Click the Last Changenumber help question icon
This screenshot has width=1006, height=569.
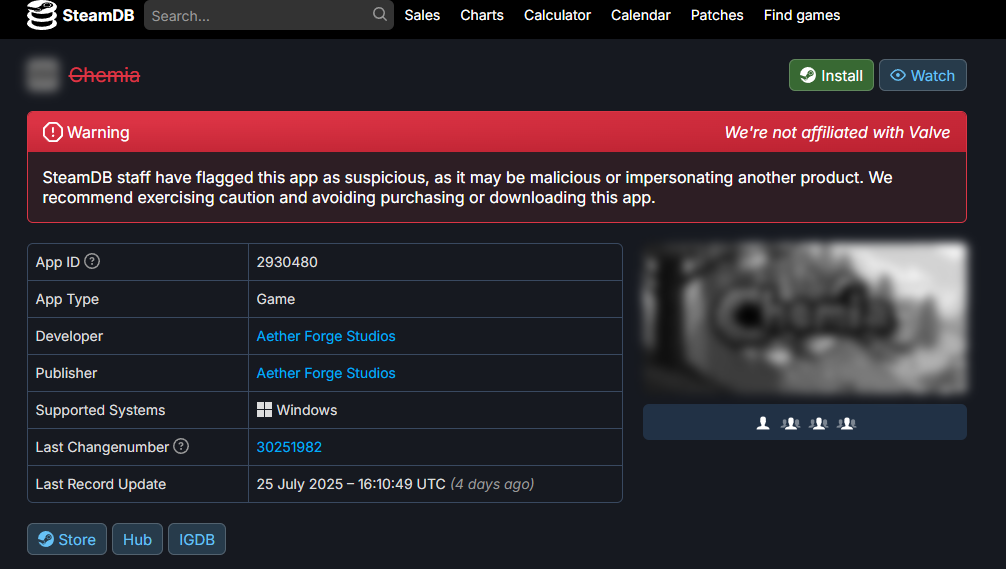tap(182, 446)
